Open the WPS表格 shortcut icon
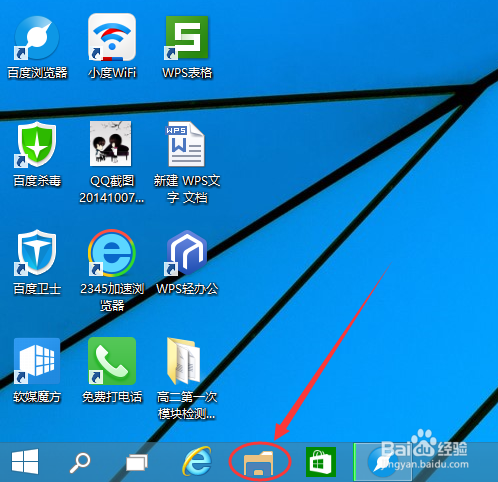 187,37
